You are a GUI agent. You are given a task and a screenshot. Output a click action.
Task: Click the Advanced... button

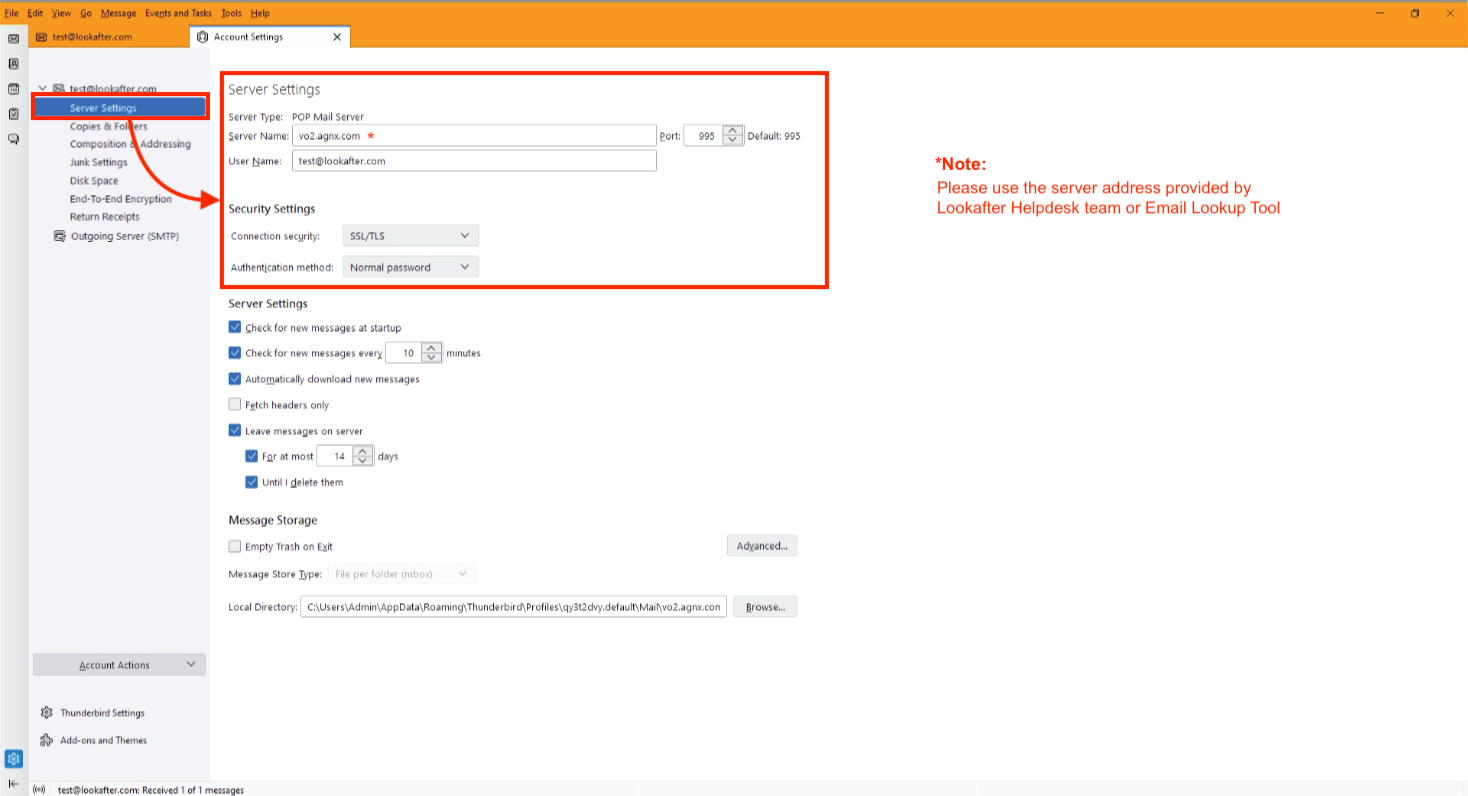pyautogui.click(x=761, y=546)
